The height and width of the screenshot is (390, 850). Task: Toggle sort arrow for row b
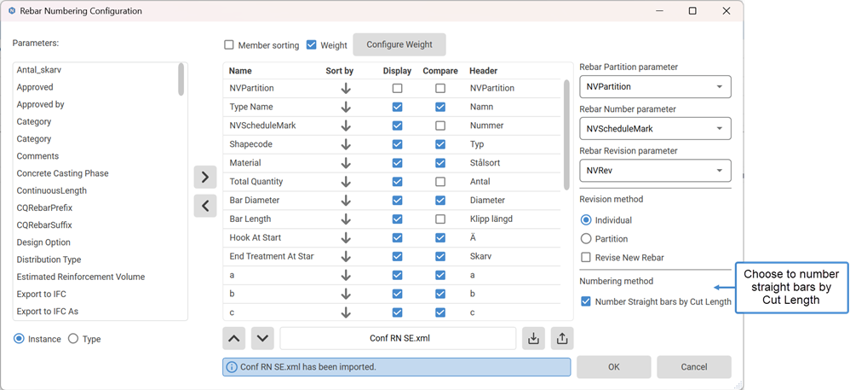pyautogui.click(x=346, y=293)
